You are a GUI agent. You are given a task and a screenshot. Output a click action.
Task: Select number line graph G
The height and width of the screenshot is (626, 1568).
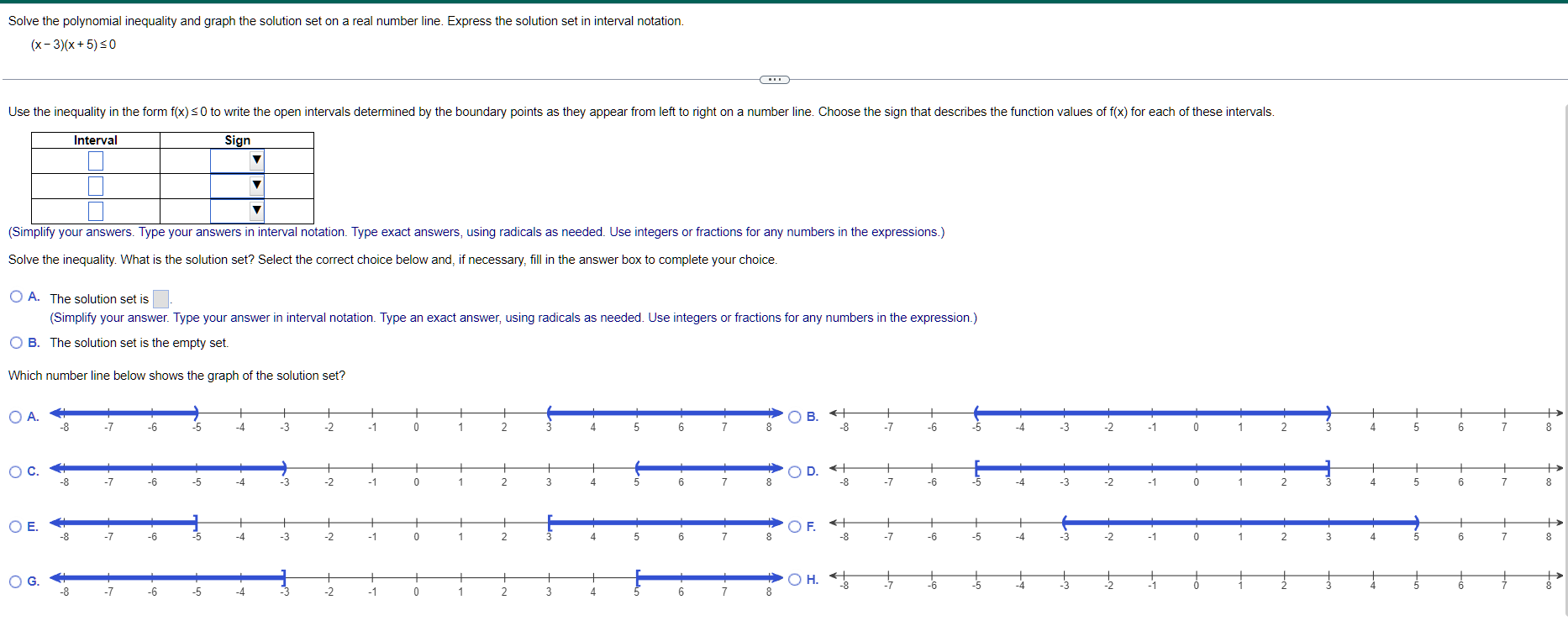pyautogui.click(x=16, y=581)
